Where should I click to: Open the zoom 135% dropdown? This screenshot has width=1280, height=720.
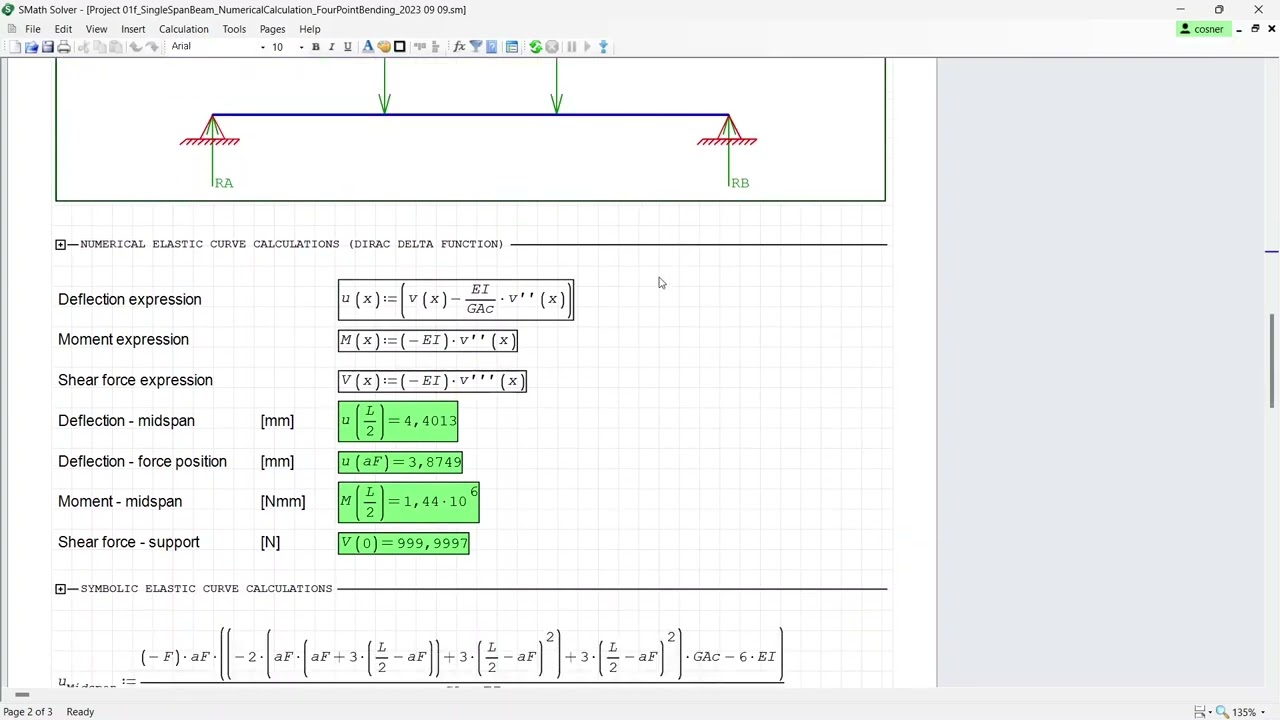pos(1264,712)
